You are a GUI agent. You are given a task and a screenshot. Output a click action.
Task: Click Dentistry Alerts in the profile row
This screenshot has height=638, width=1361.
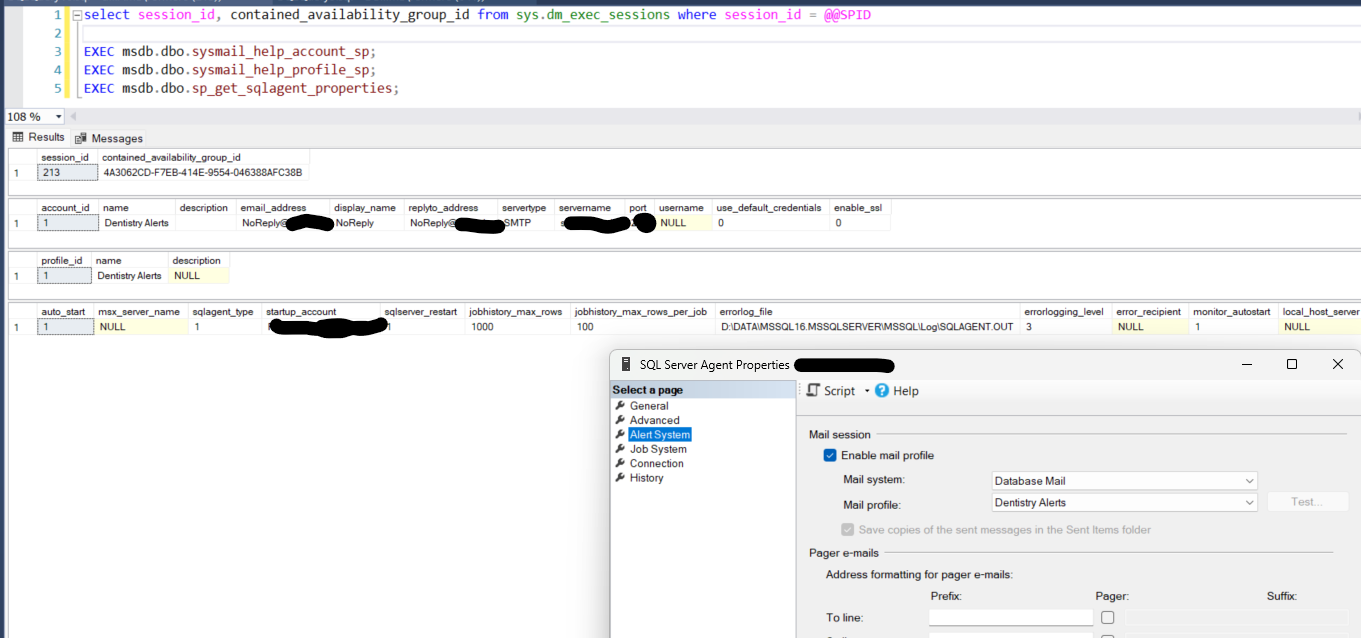[x=130, y=275]
